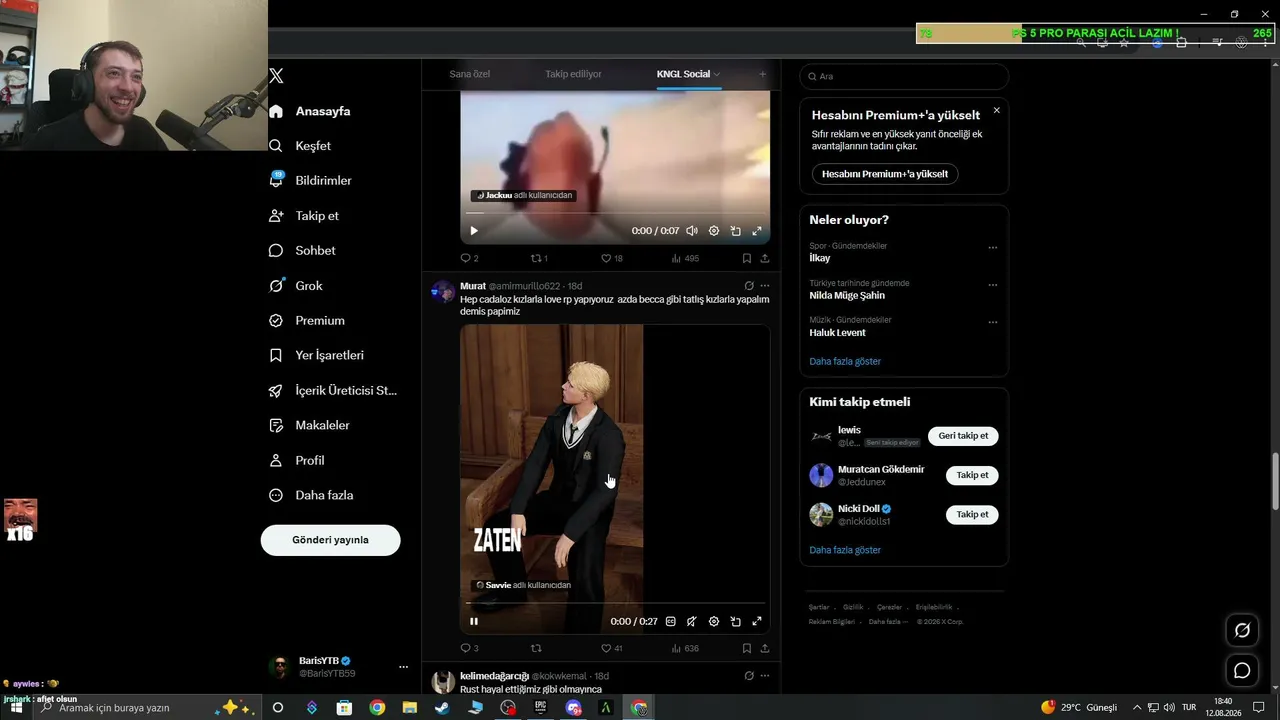View analytics showing 495 views
This screenshot has height=720, width=1280.
685,258
